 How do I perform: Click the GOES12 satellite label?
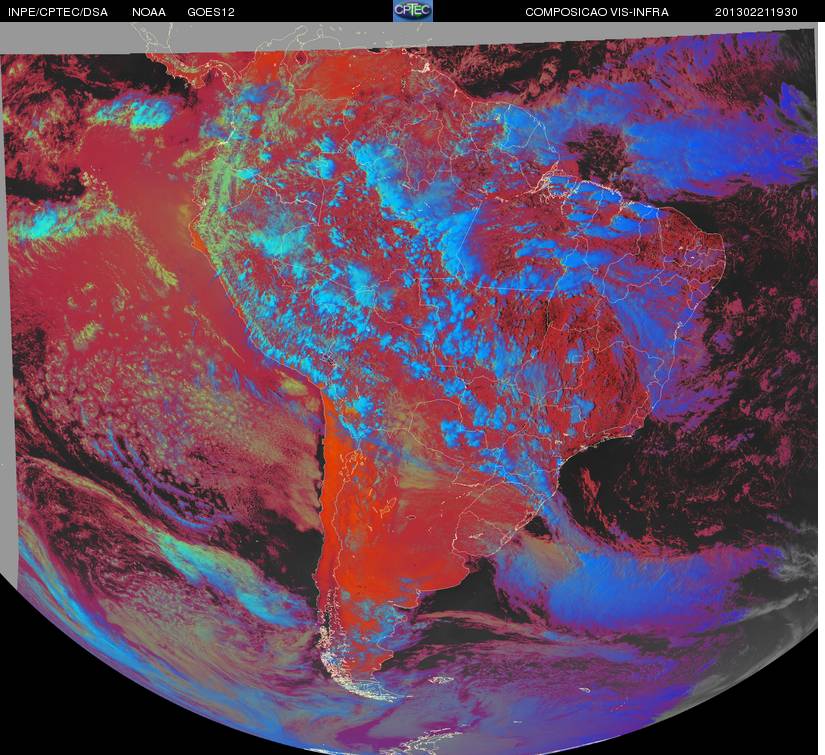click(x=211, y=12)
